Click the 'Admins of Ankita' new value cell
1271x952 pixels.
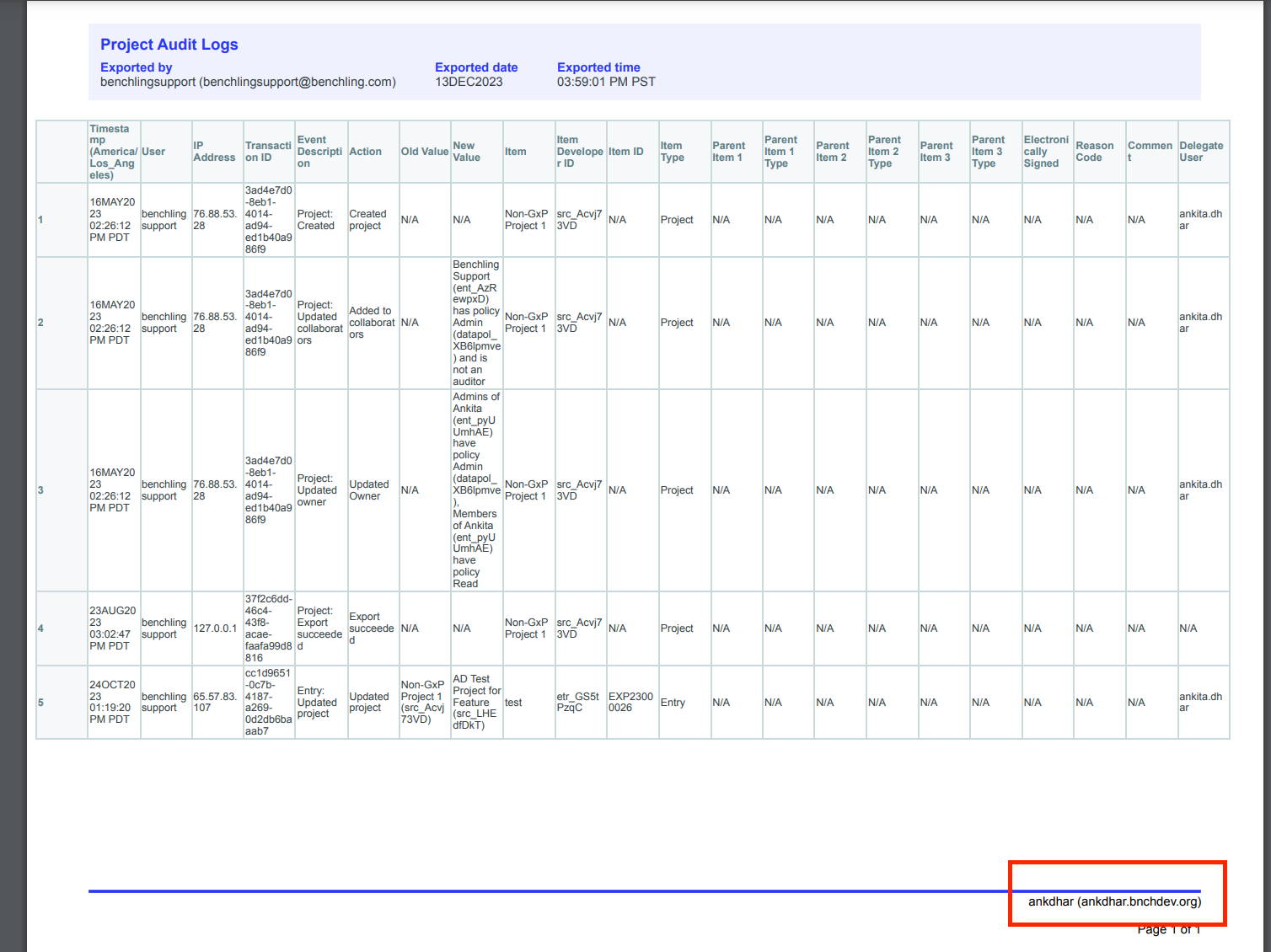[477, 490]
